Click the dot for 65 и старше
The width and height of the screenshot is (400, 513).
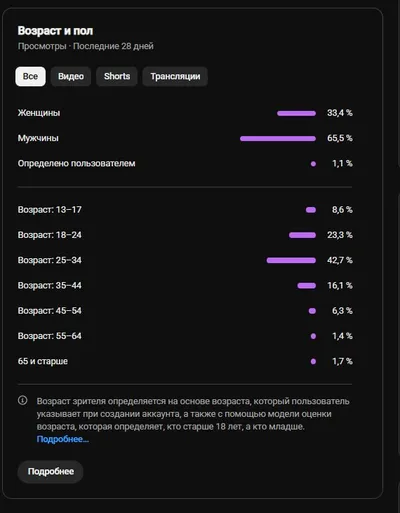[x=313, y=361]
